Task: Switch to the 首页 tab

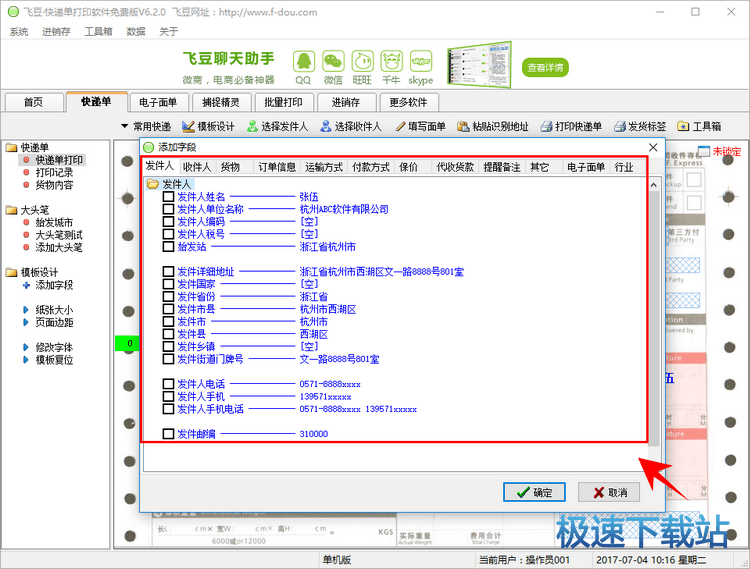Action: [x=33, y=102]
